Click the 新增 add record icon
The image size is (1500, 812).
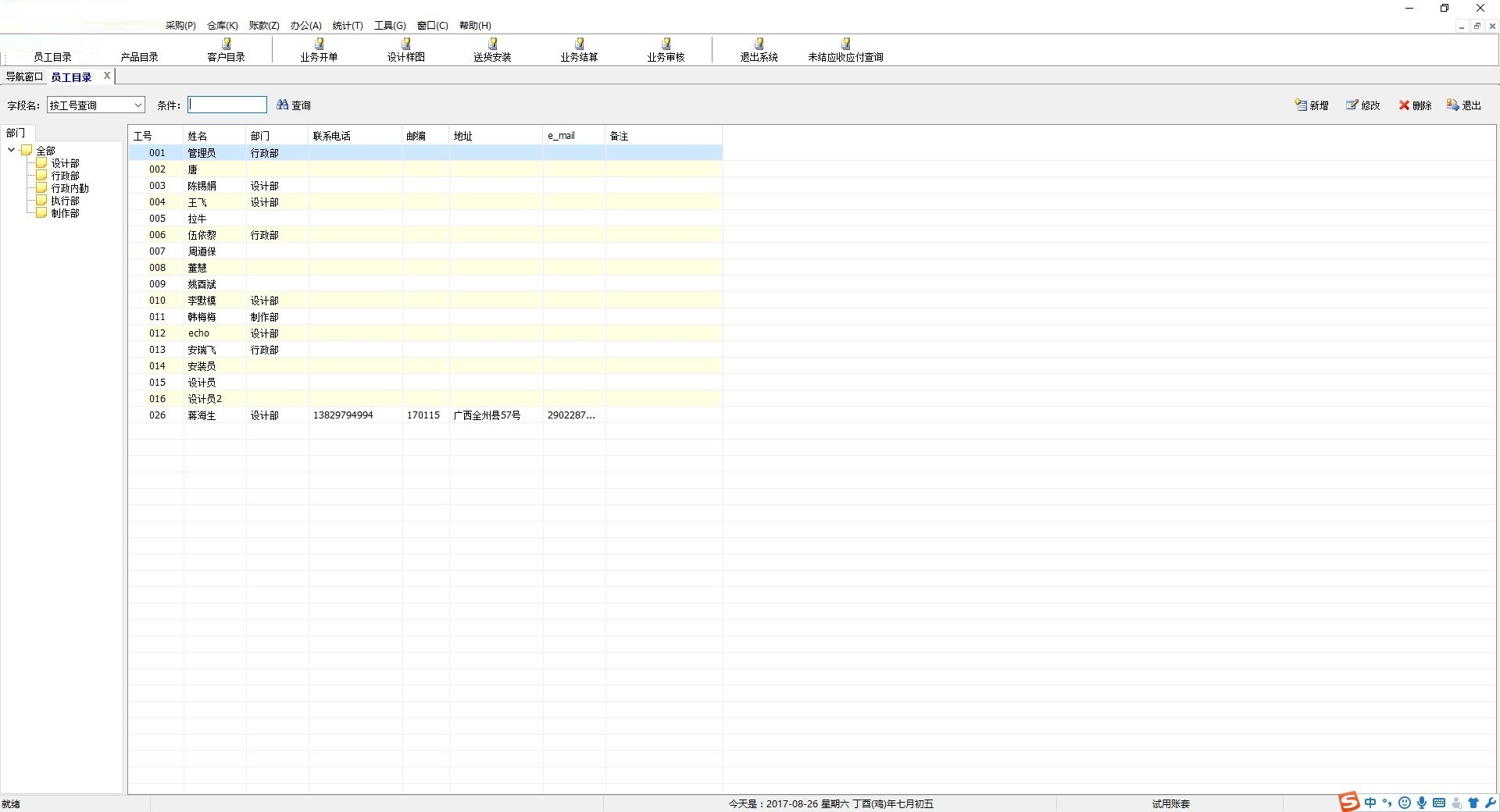click(x=1312, y=105)
